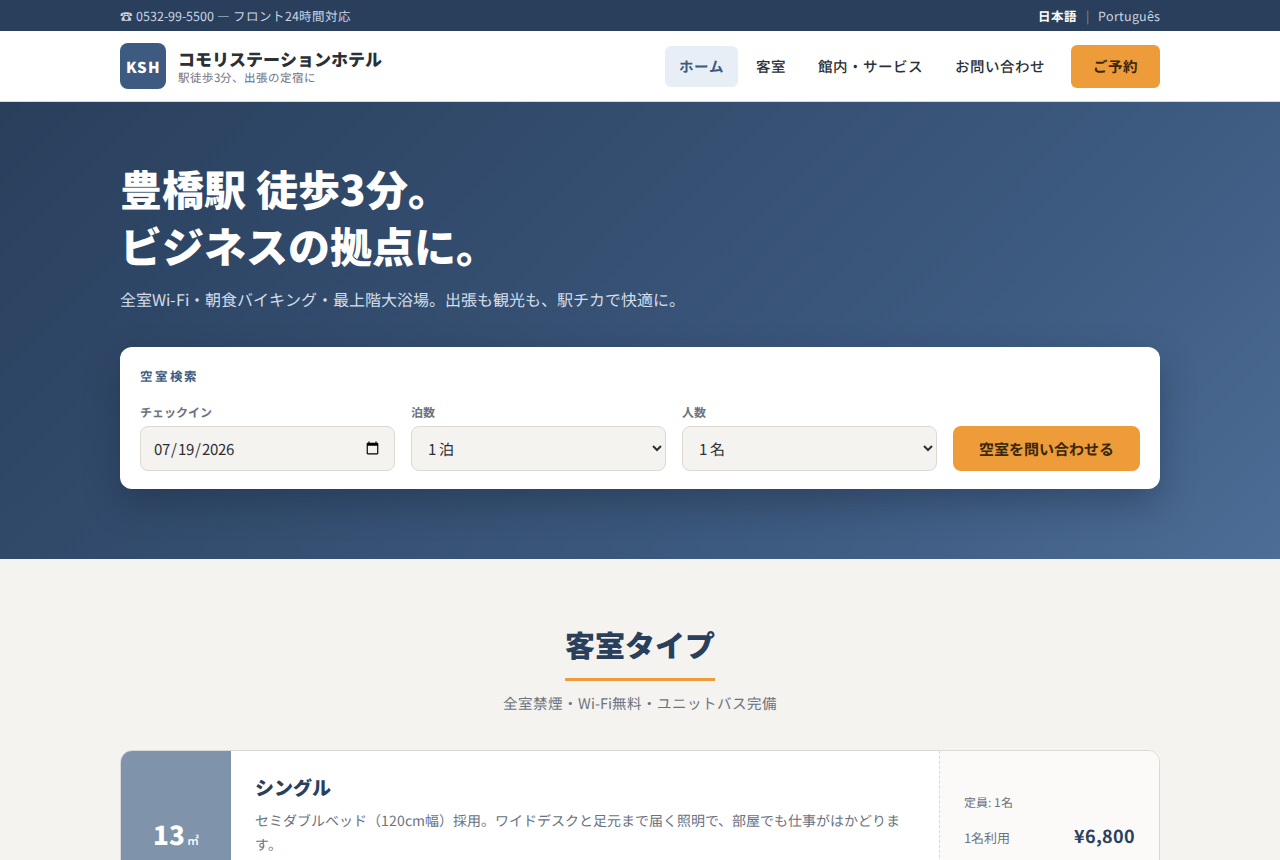Go to the ホーム nav tab
The image size is (1280, 860).
(701, 67)
